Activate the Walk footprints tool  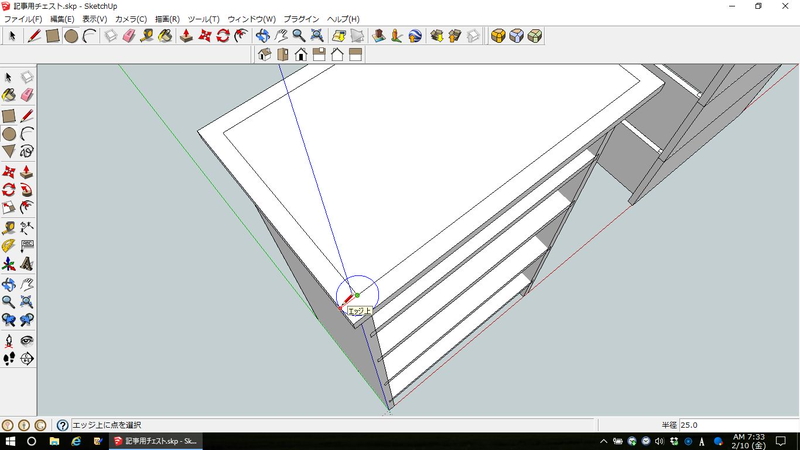point(9,358)
